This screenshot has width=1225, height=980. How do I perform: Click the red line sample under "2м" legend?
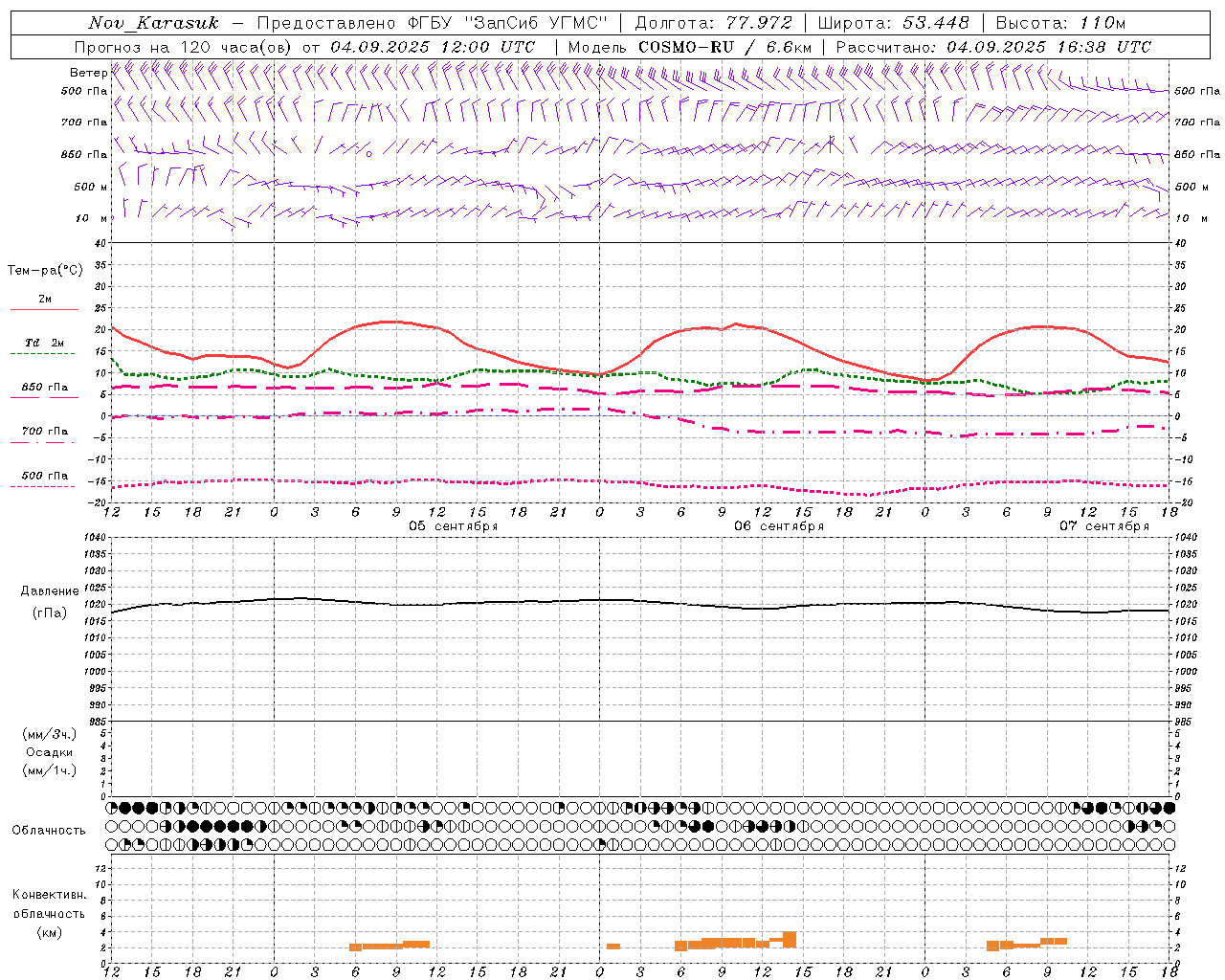click(x=44, y=310)
